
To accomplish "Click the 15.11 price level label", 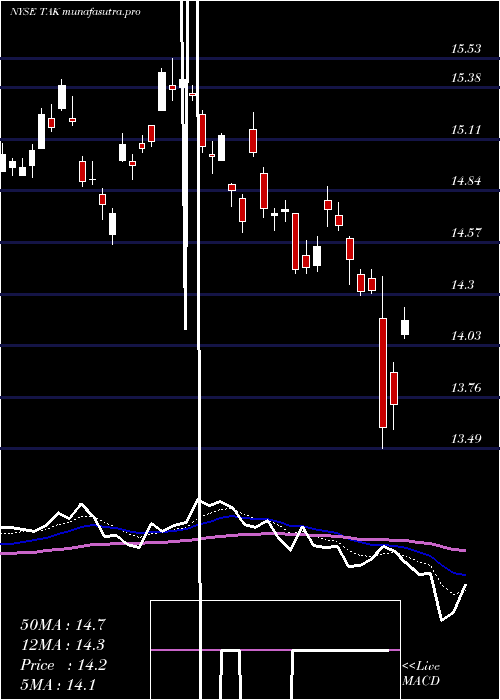I will coord(466,130).
